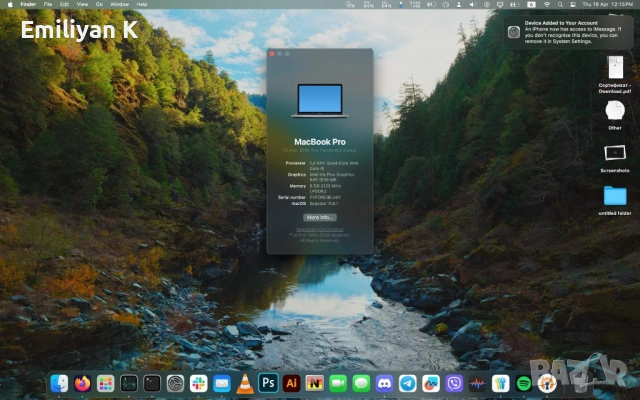640x400 pixels.
Task: Open Freeform from the dock
Action: pos(431,384)
